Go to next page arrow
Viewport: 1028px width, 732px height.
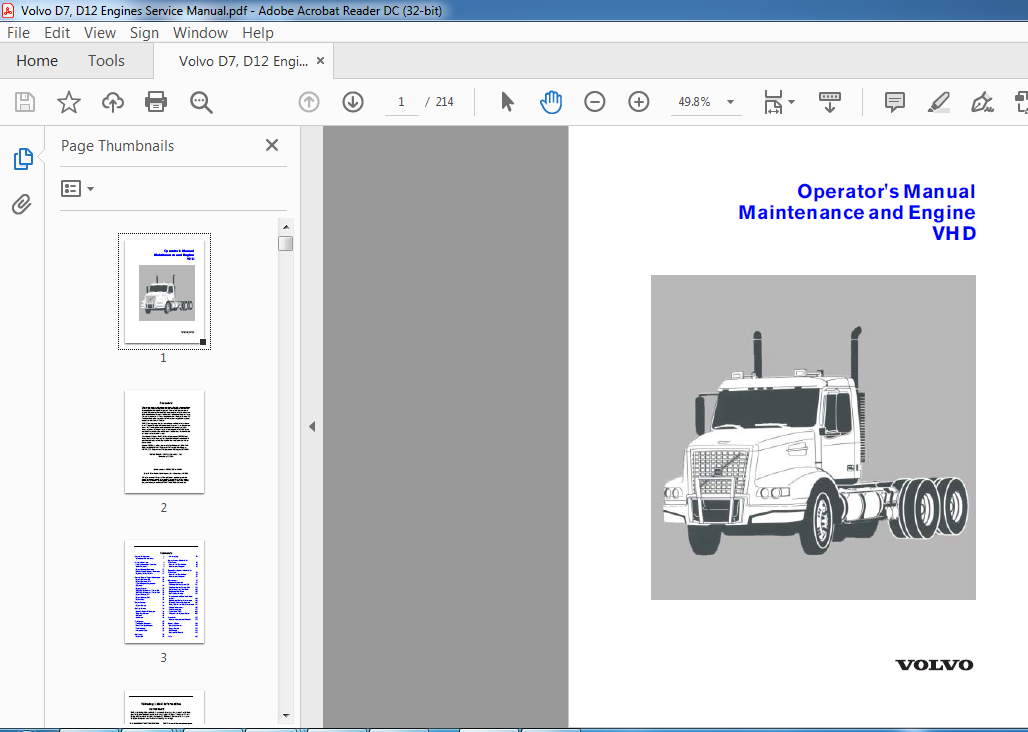coord(353,102)
